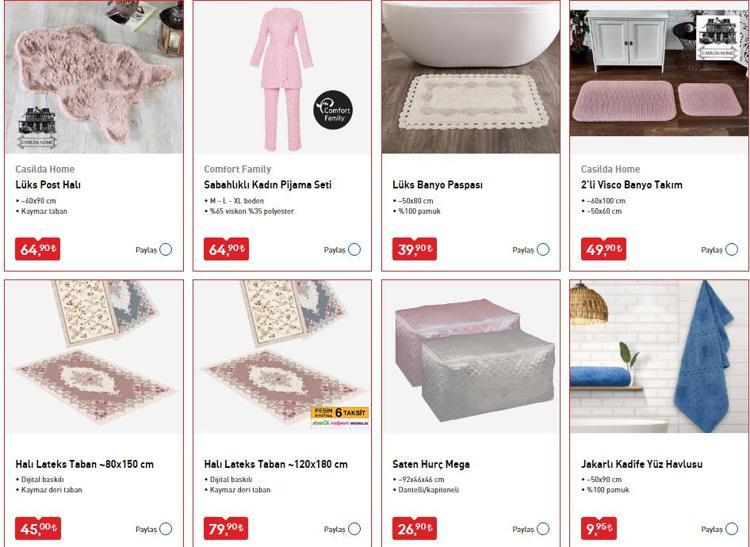Click Casilda Home logo on Visco bath set
Image resolution: width=750 pixels, height=547 pixels.
(x=715, y=31)
